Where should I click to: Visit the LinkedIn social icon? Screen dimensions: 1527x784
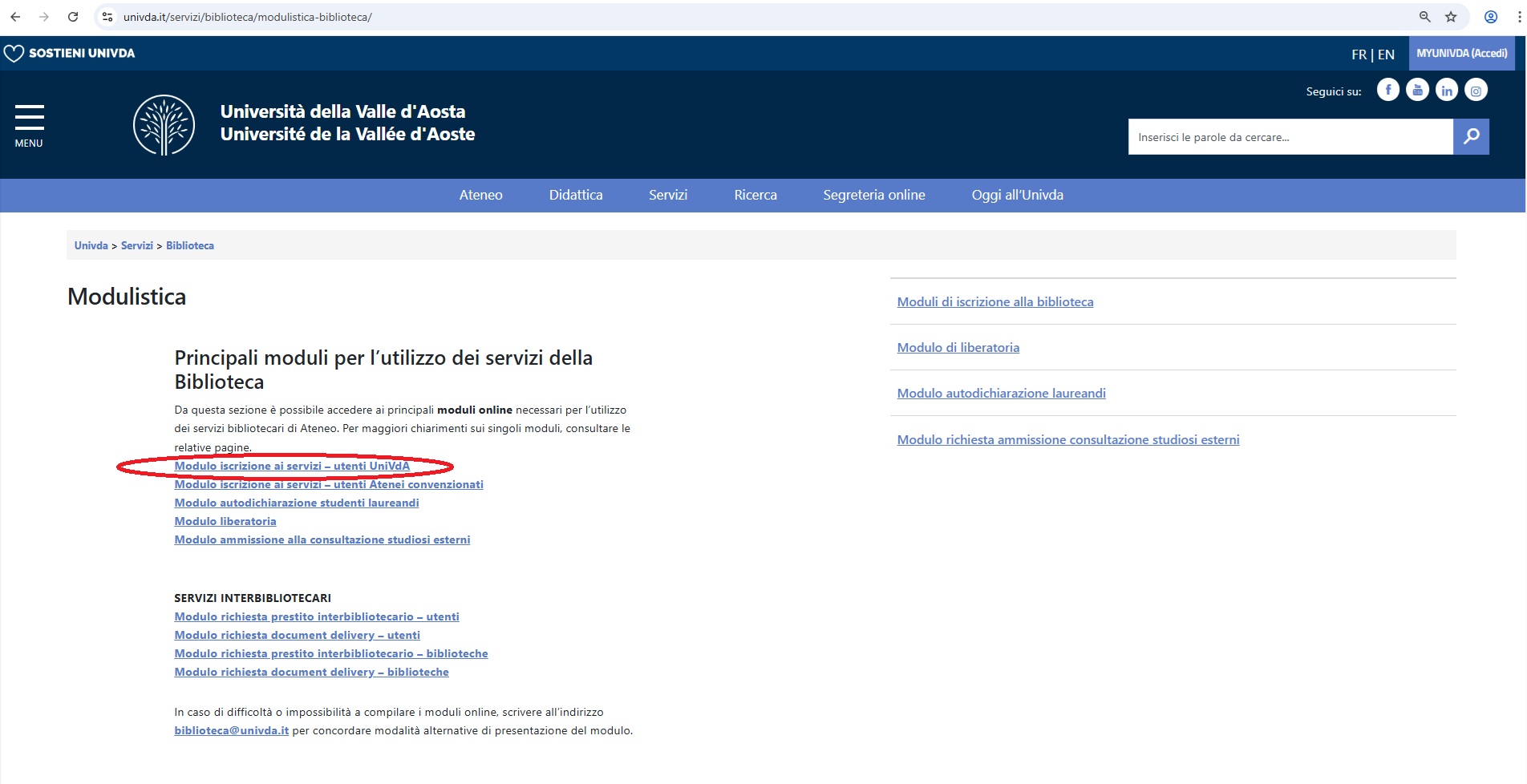1446,90
